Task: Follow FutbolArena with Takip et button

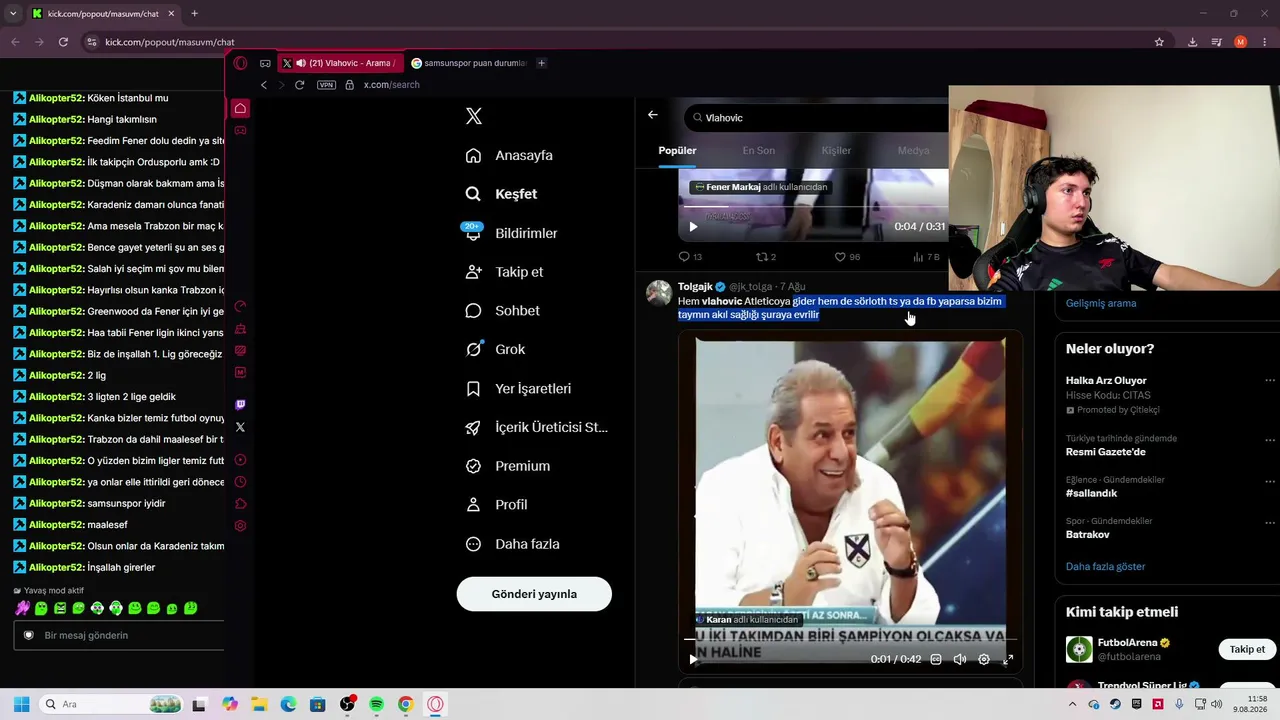Action: [x=1247, y=650]
